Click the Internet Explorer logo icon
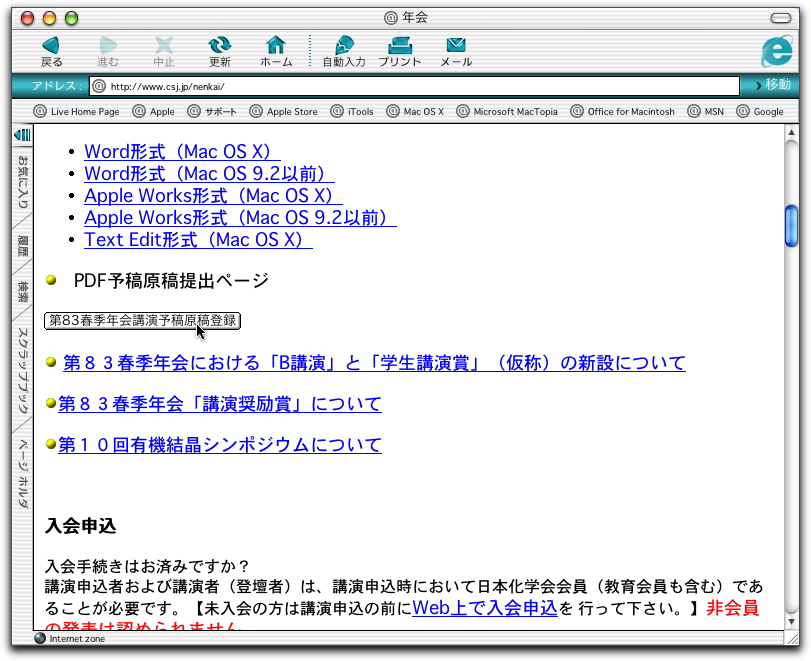 776,51
